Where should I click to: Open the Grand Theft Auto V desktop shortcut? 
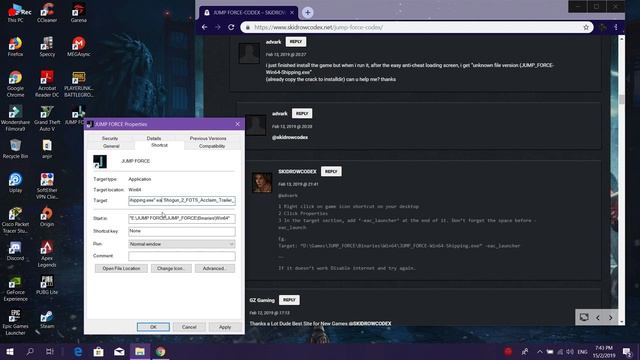click(47, 118)
